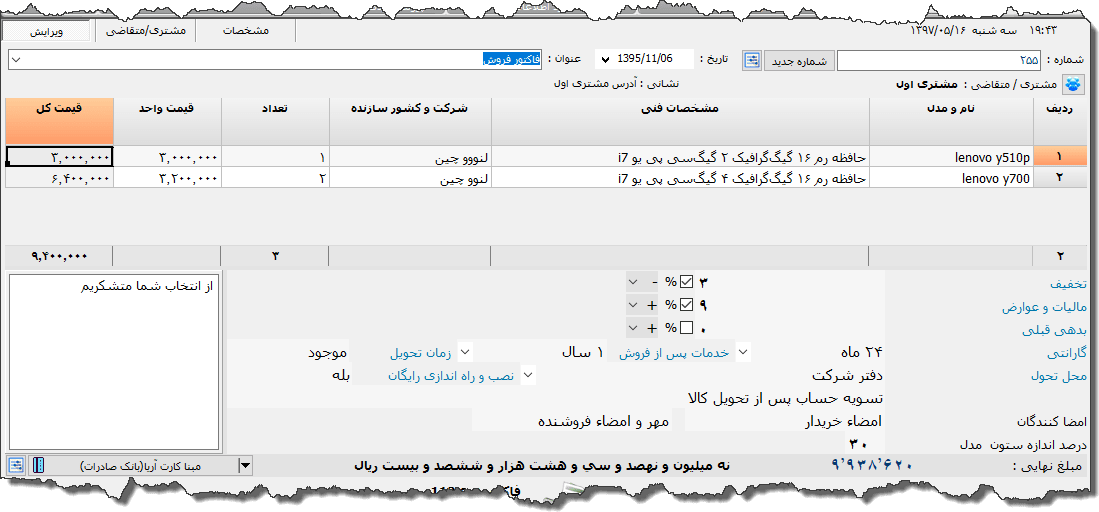Click the ۳,۲۰۰,۰۰۰ unit price cell
The height and width of the screenshot is (512, 1099).
(168, 177)
